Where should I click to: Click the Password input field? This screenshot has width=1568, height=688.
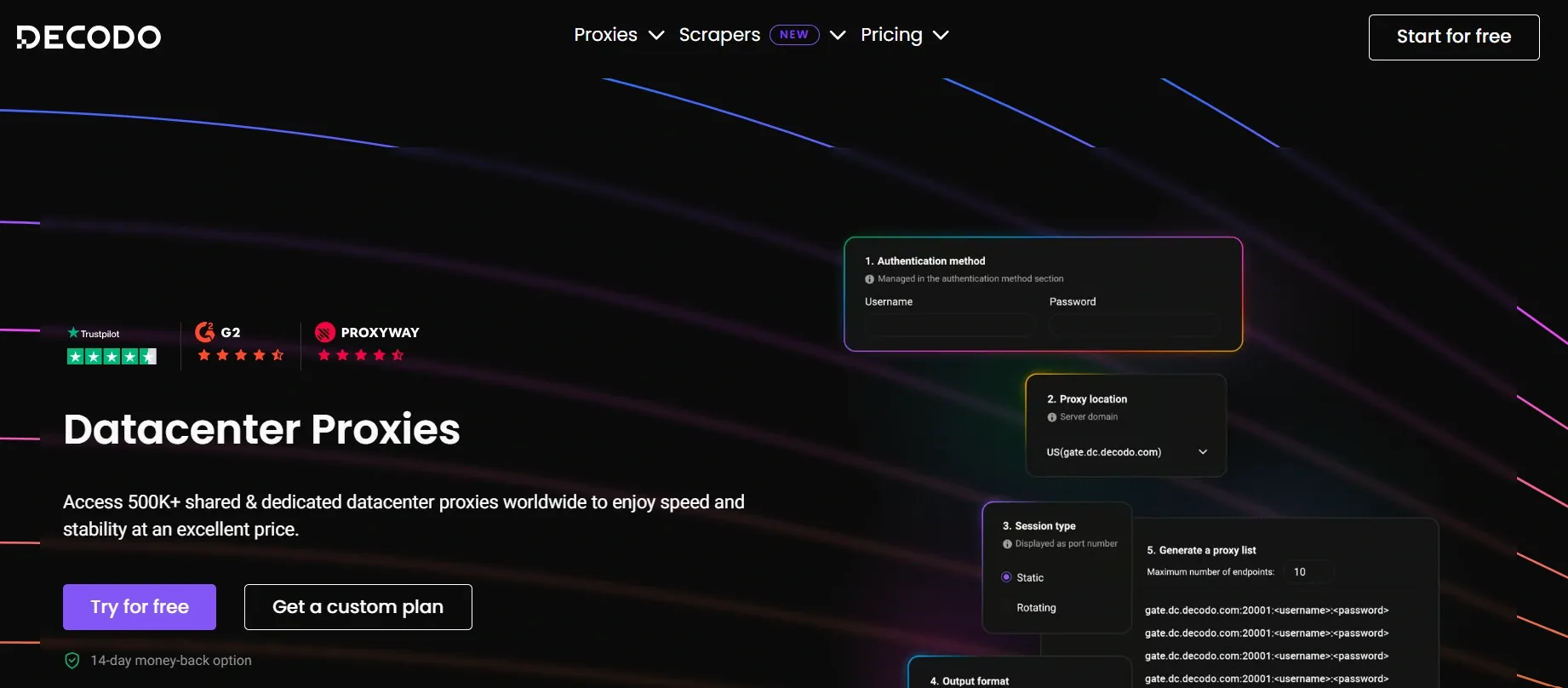(1135, 325)
